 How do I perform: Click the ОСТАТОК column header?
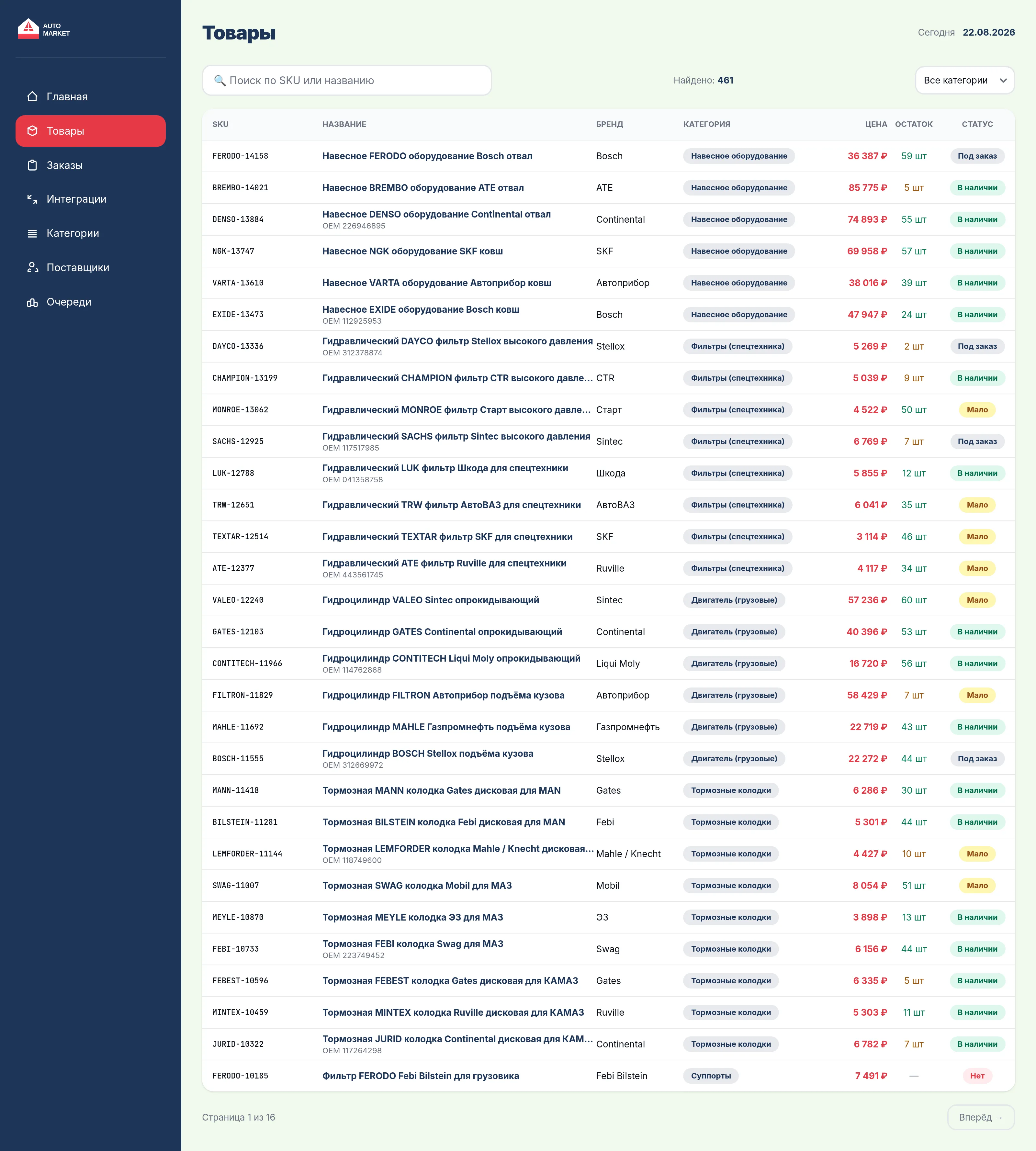pos(914,124)
